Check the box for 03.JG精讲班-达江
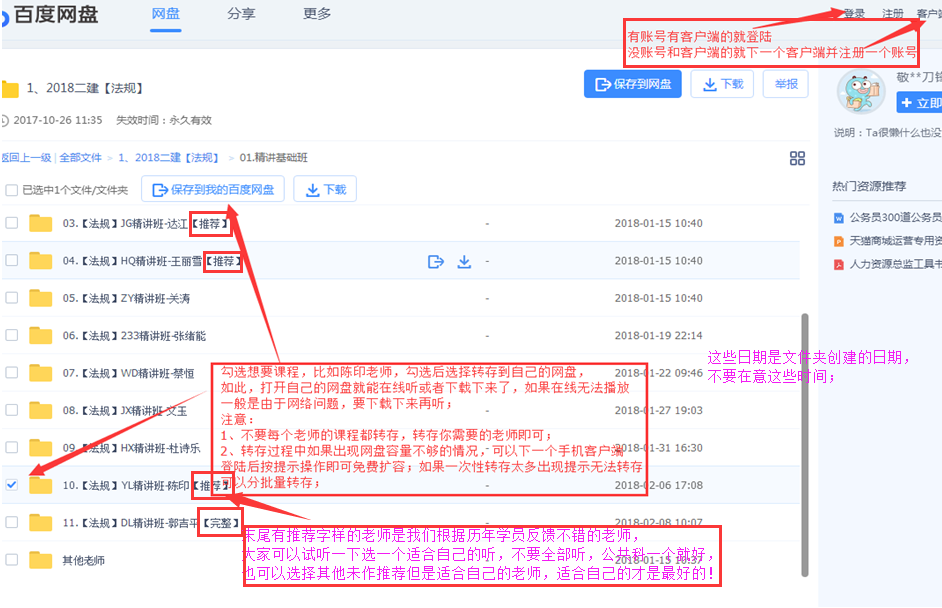Screen dimensions: 942x608 coord(11,223)
